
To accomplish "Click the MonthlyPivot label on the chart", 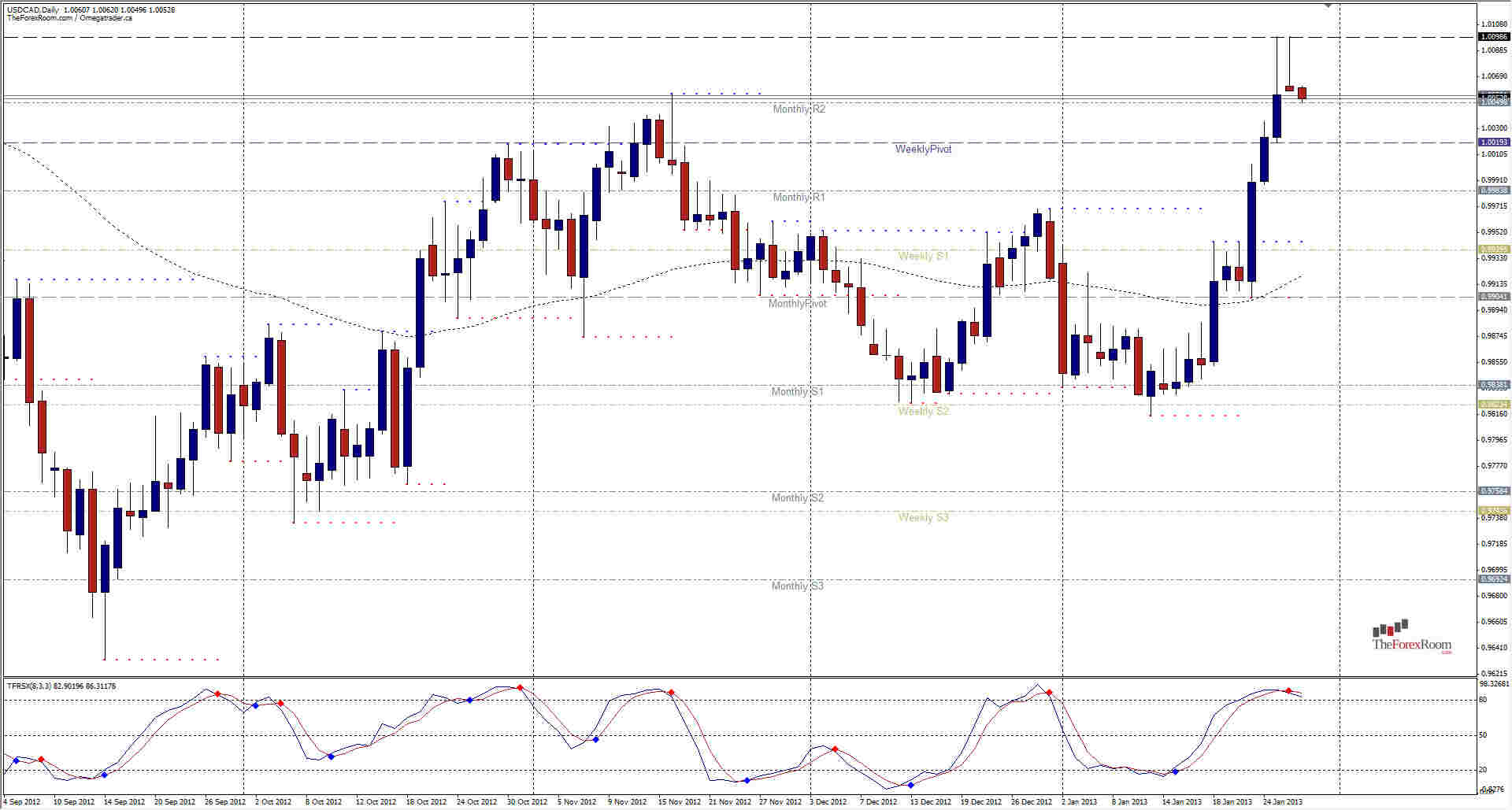I will point(798,301).
